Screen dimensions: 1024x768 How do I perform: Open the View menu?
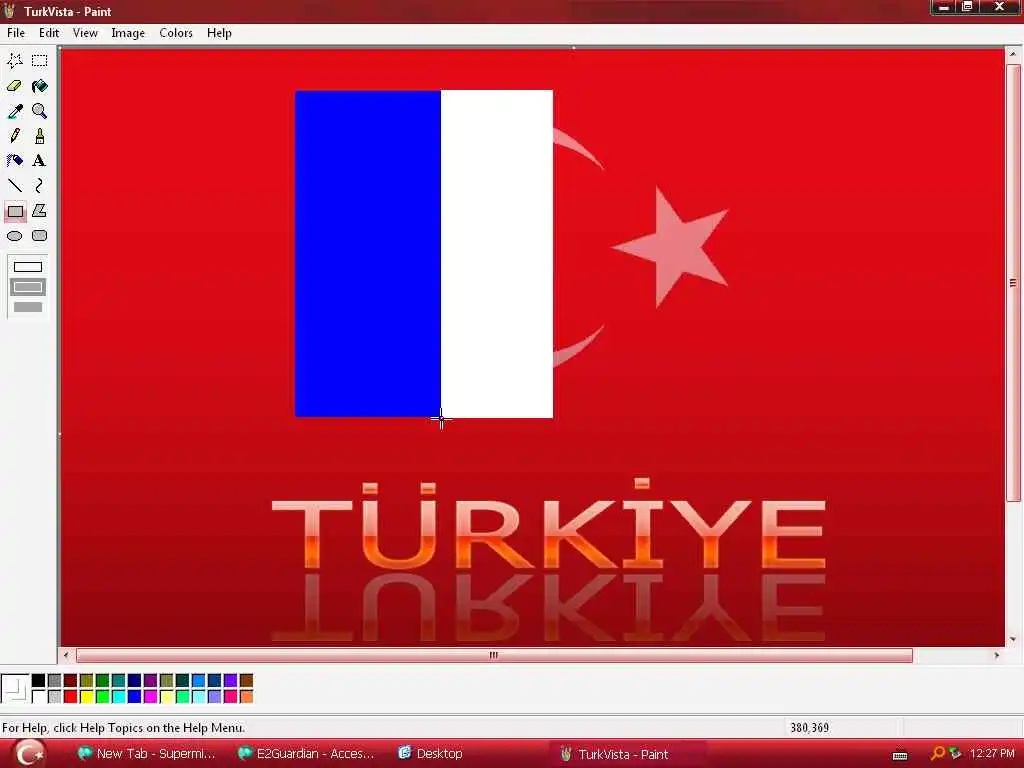(85, 33)
